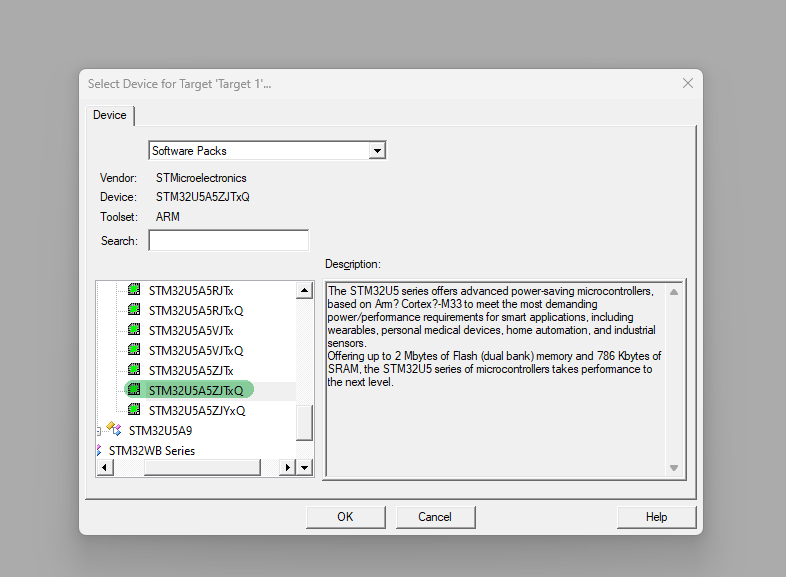Click device list scroll left arrow
The width and height of the screenshot is (786, 577).
(104, 468)
